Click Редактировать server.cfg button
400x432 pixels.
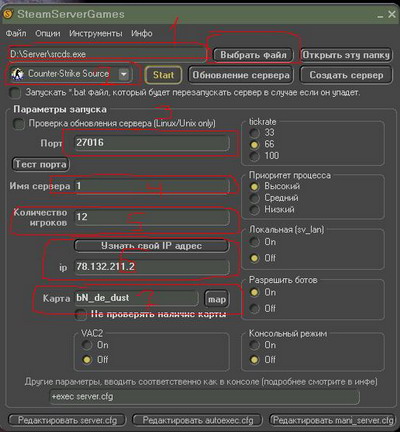67,420
